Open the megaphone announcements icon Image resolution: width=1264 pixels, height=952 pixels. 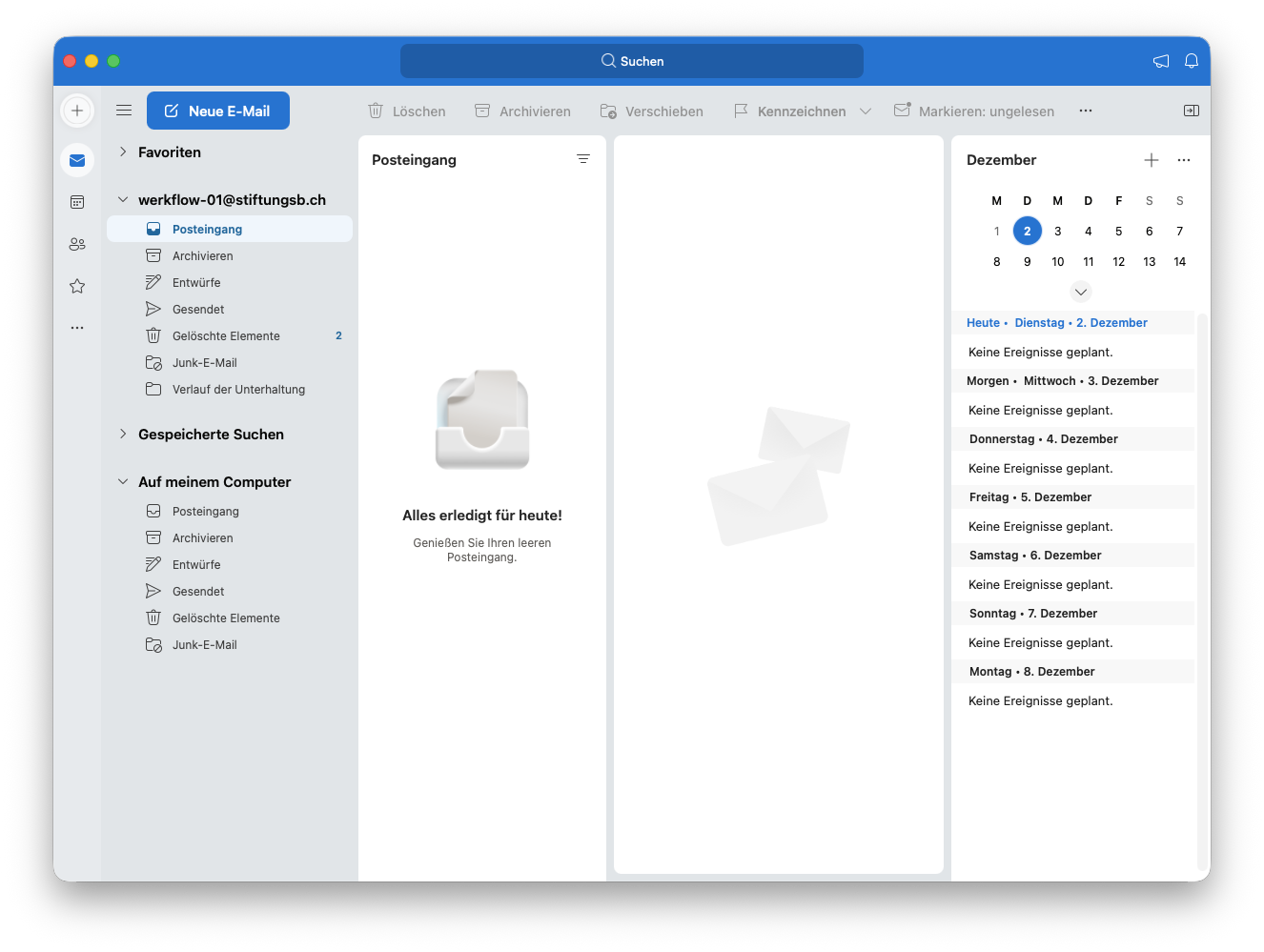point(1160,61)
